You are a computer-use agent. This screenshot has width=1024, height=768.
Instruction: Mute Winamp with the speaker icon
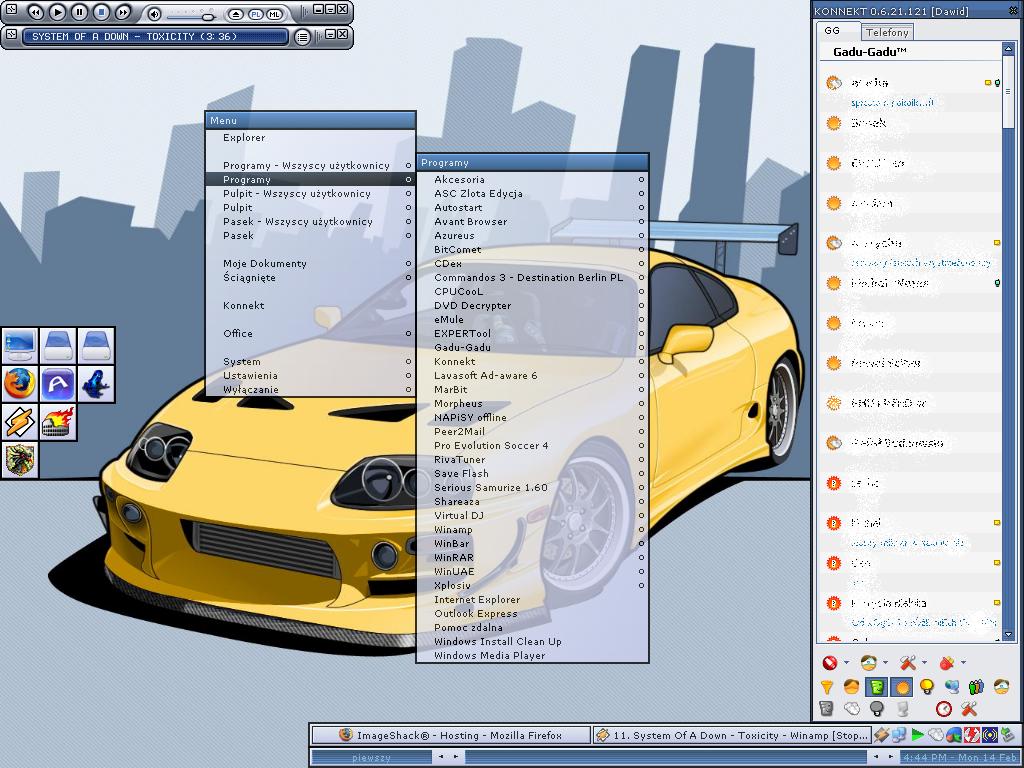(154, 14)
